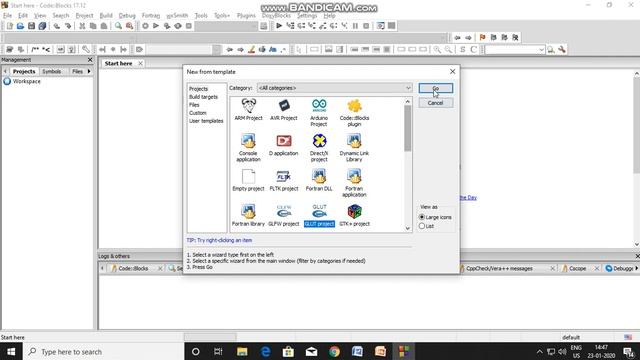Switch to the Files tab in Management
640x360 pixels.
(x=77, y=71)
